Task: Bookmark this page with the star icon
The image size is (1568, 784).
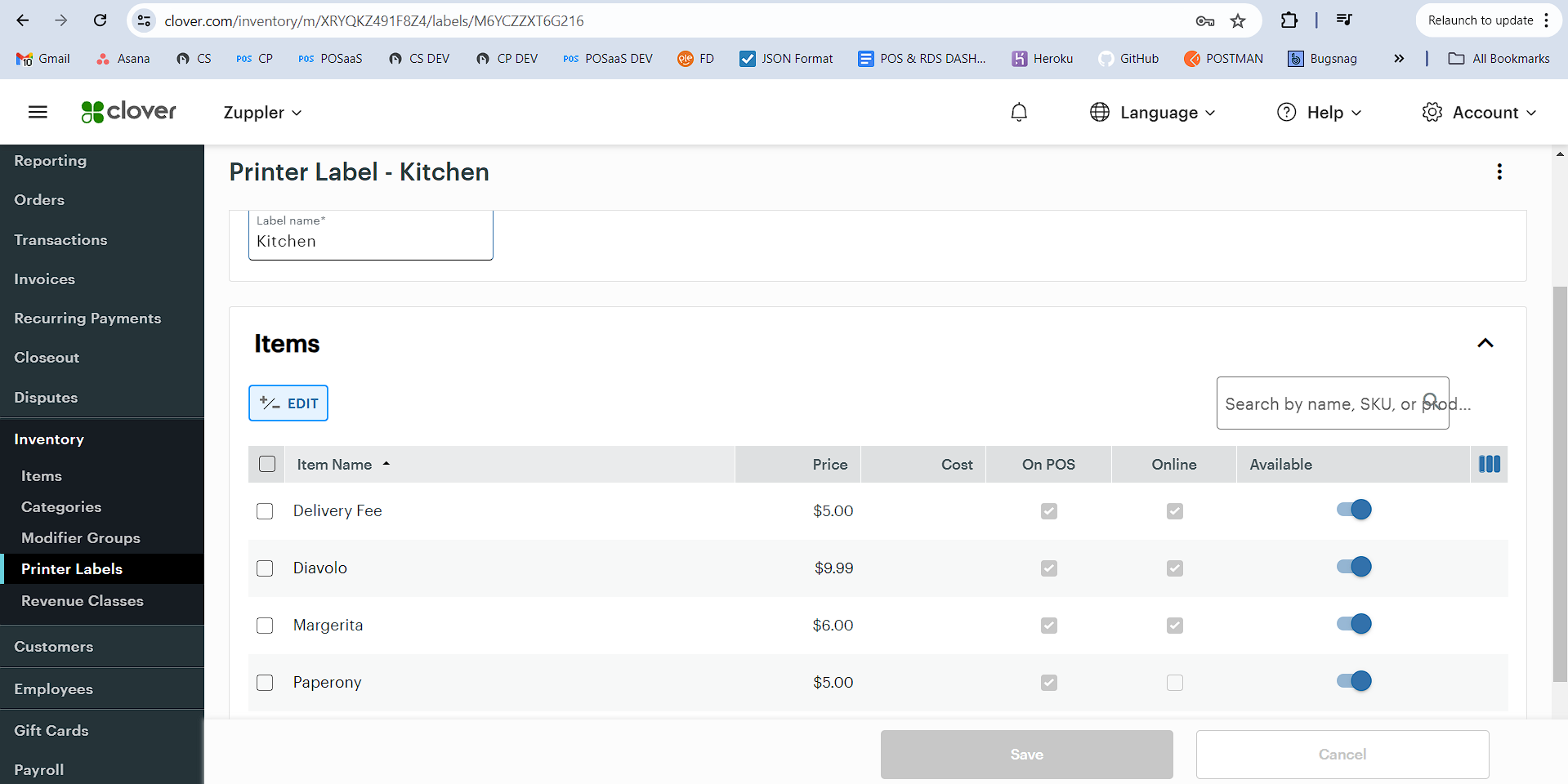Action: (x=1238, y=20)
